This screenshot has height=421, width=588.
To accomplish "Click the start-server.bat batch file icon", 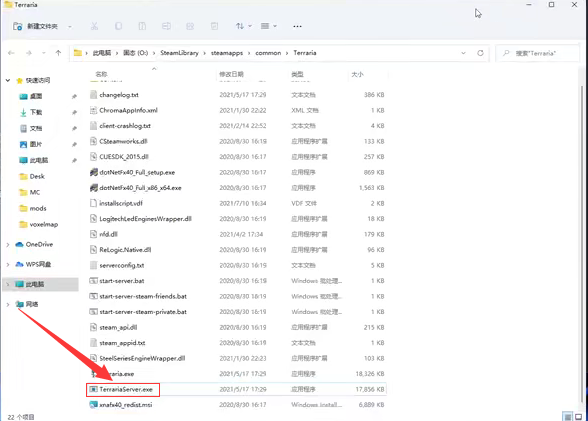I will (93, 281).
